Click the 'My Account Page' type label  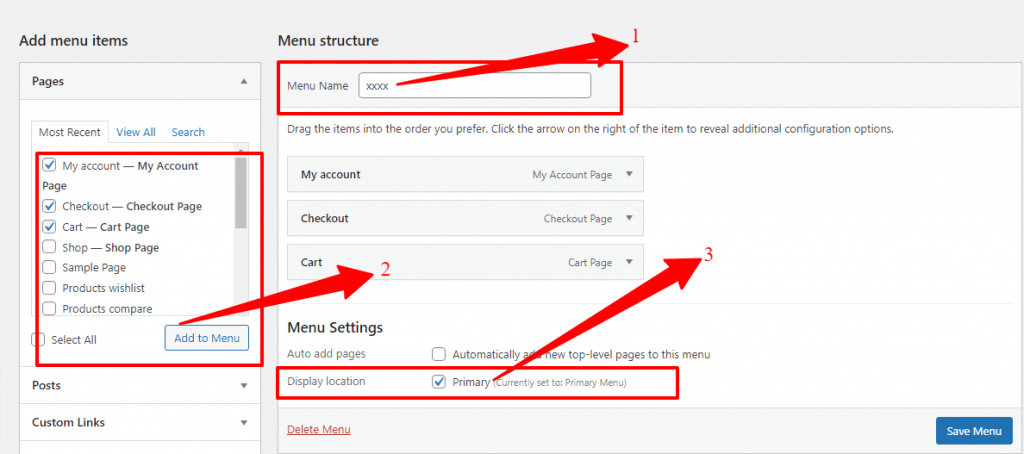[x=572, y=175]
